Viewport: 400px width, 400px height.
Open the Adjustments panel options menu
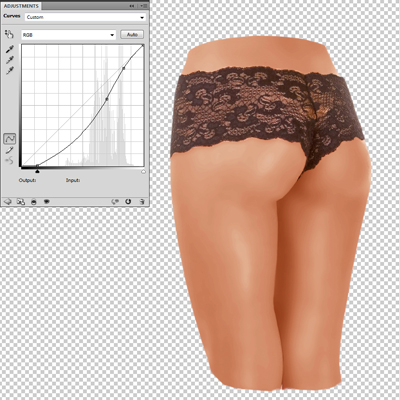point(144,6)
